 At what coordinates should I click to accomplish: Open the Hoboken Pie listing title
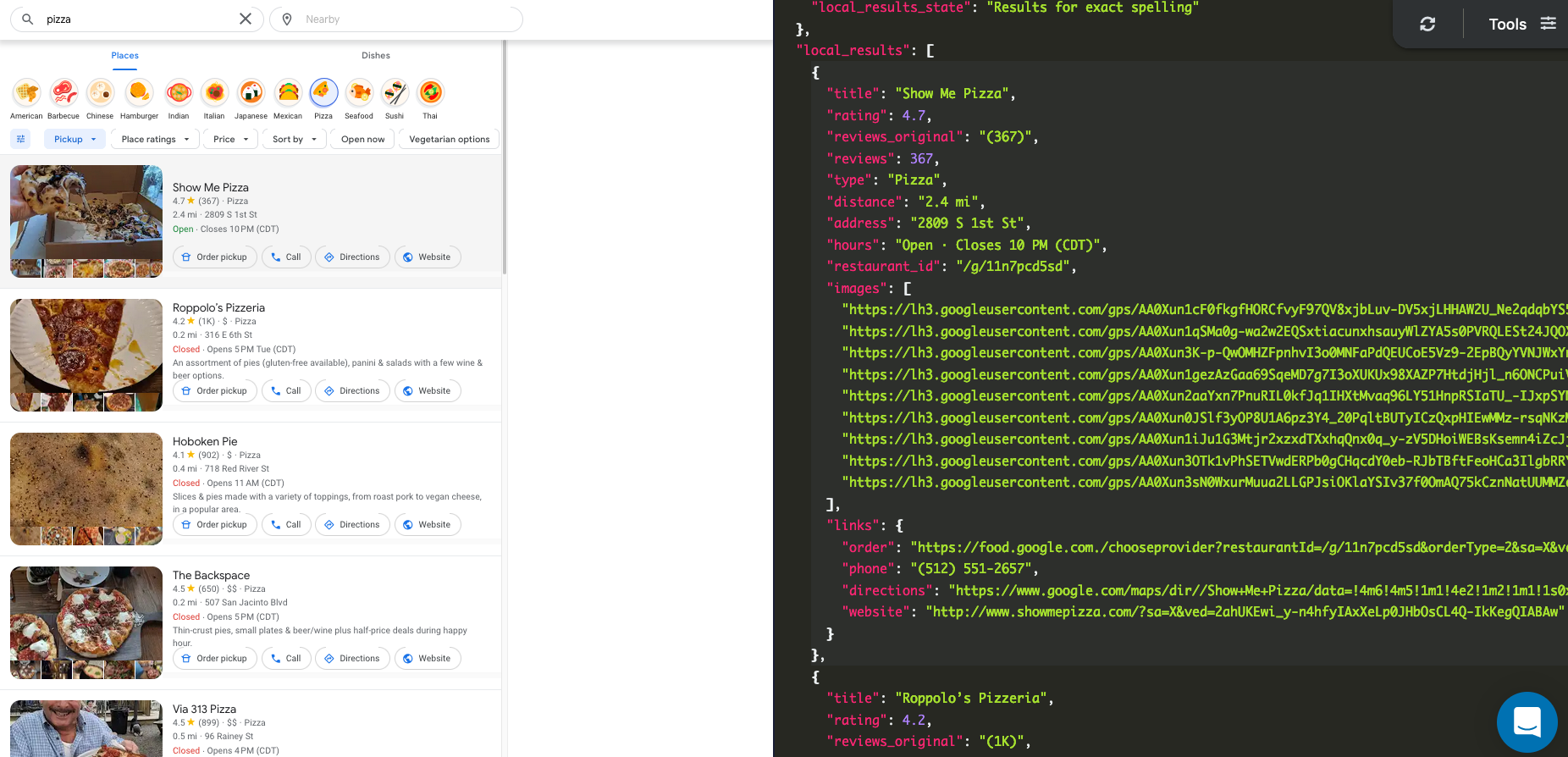tap(205, 441)
